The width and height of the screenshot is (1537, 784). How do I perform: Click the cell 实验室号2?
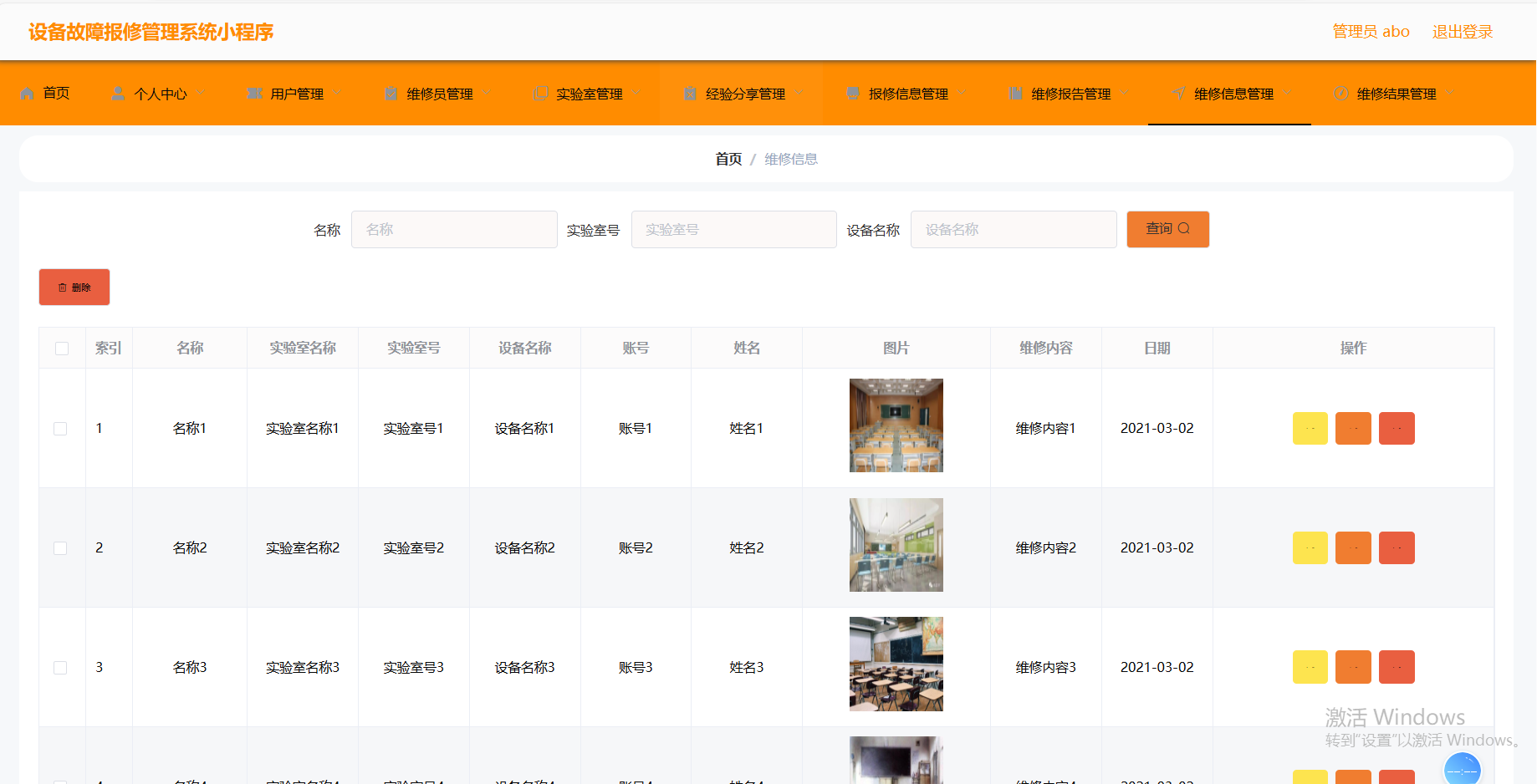pyautogui.click(x=414, y=547)
